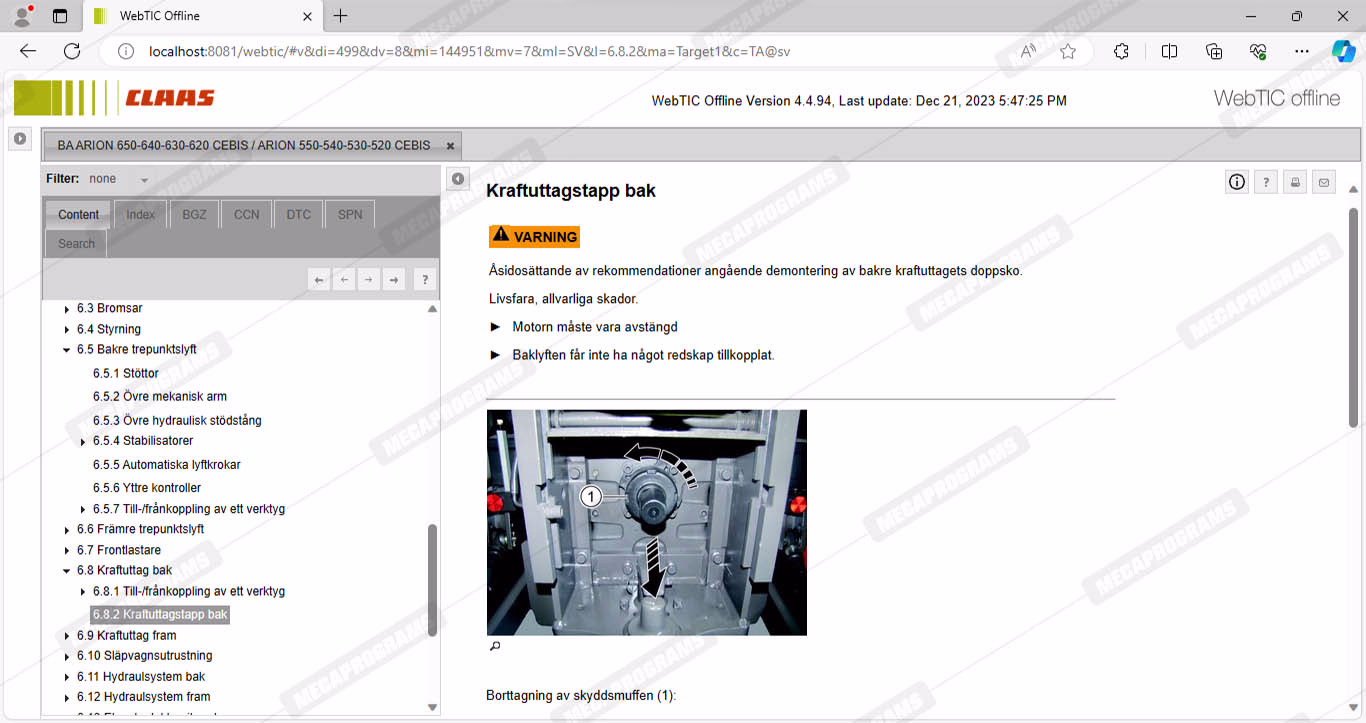Add this page to favorites star
Screen dimensions: 1366x723
point(1068,51)
